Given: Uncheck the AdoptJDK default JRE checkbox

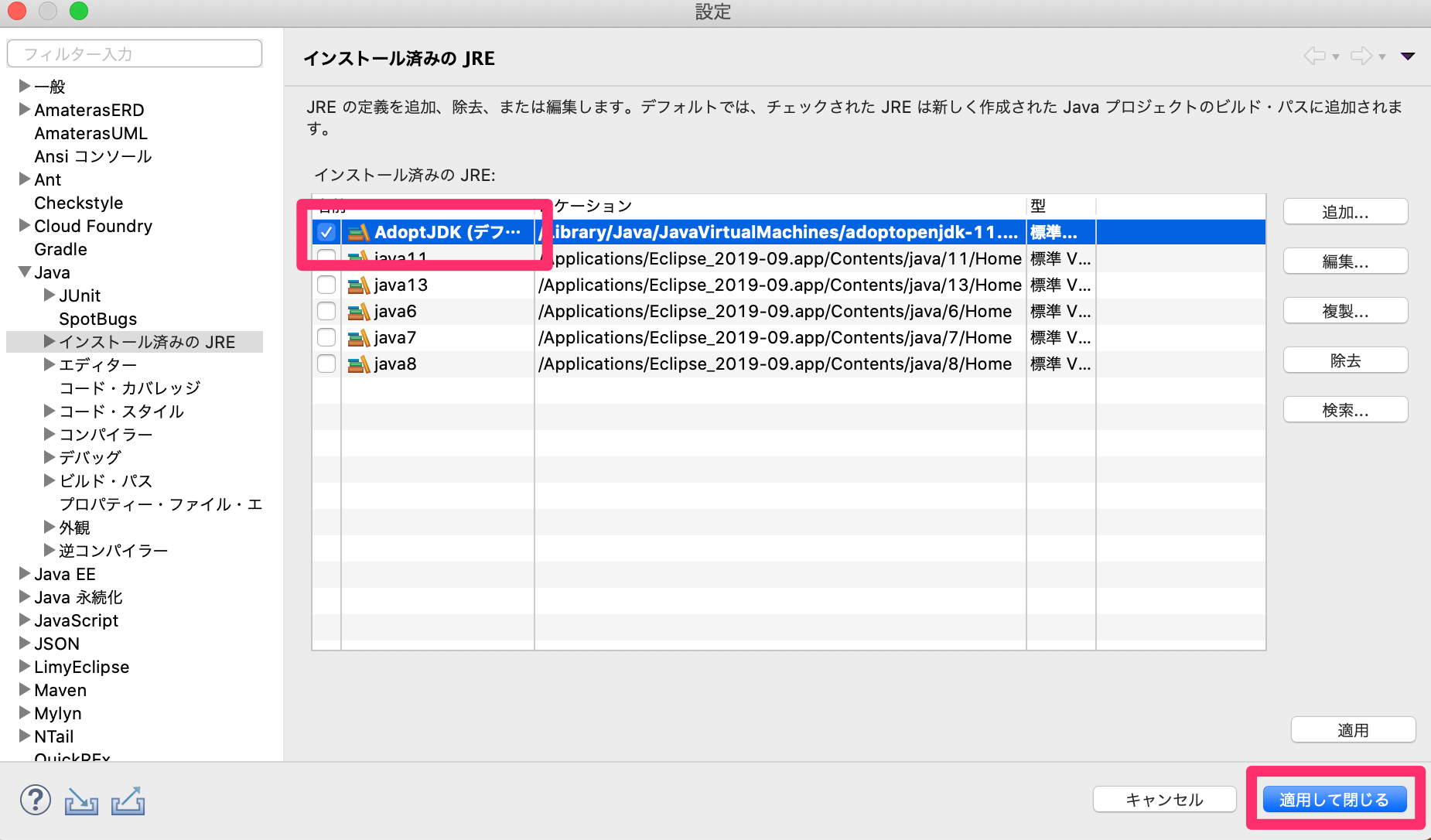Looking at the screenshot, I should [x=326, y=232].
